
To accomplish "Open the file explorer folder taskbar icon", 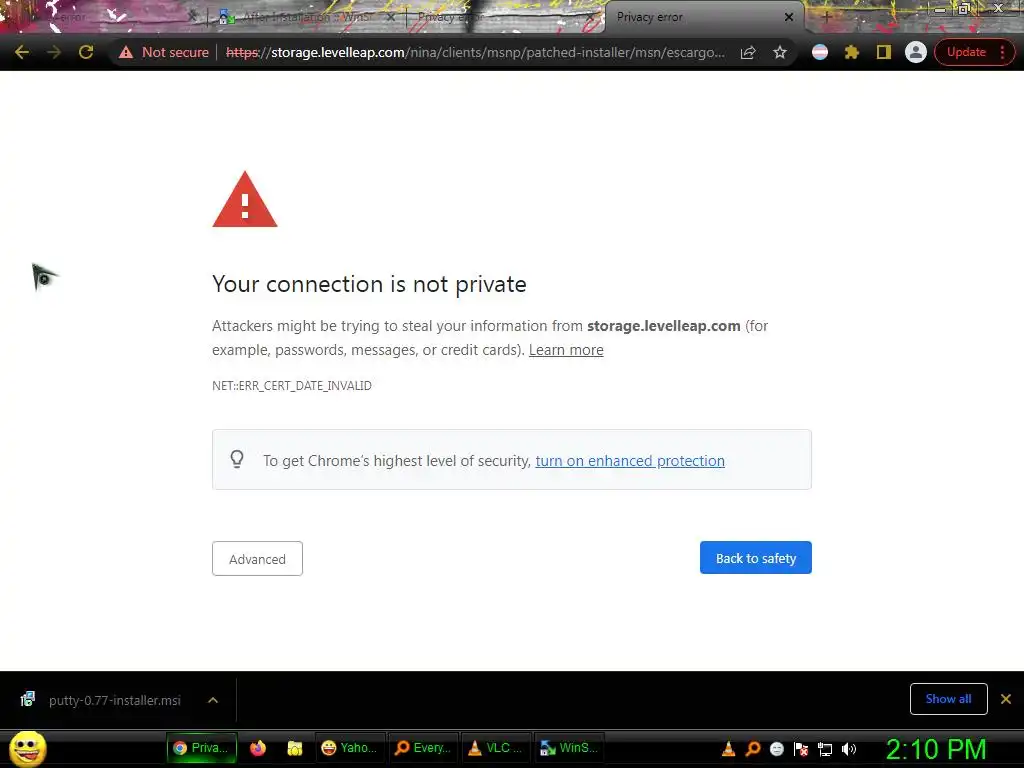I will (x=295, y=748).
